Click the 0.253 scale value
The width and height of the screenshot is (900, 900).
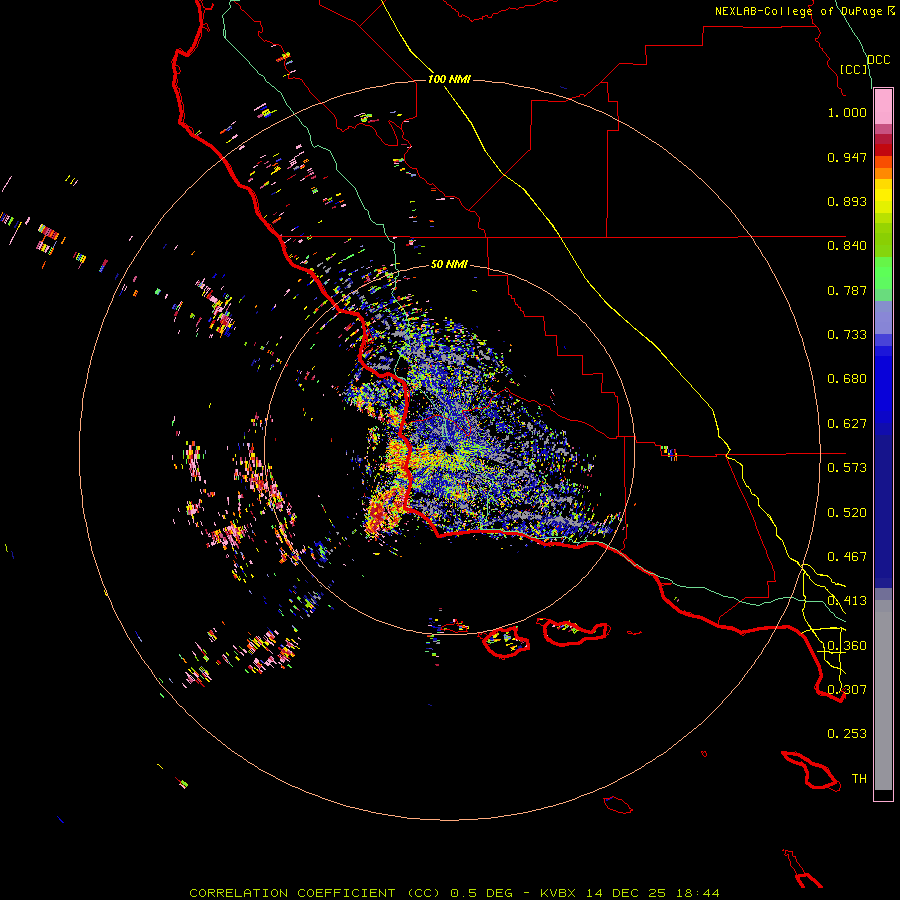click(847, 734)
